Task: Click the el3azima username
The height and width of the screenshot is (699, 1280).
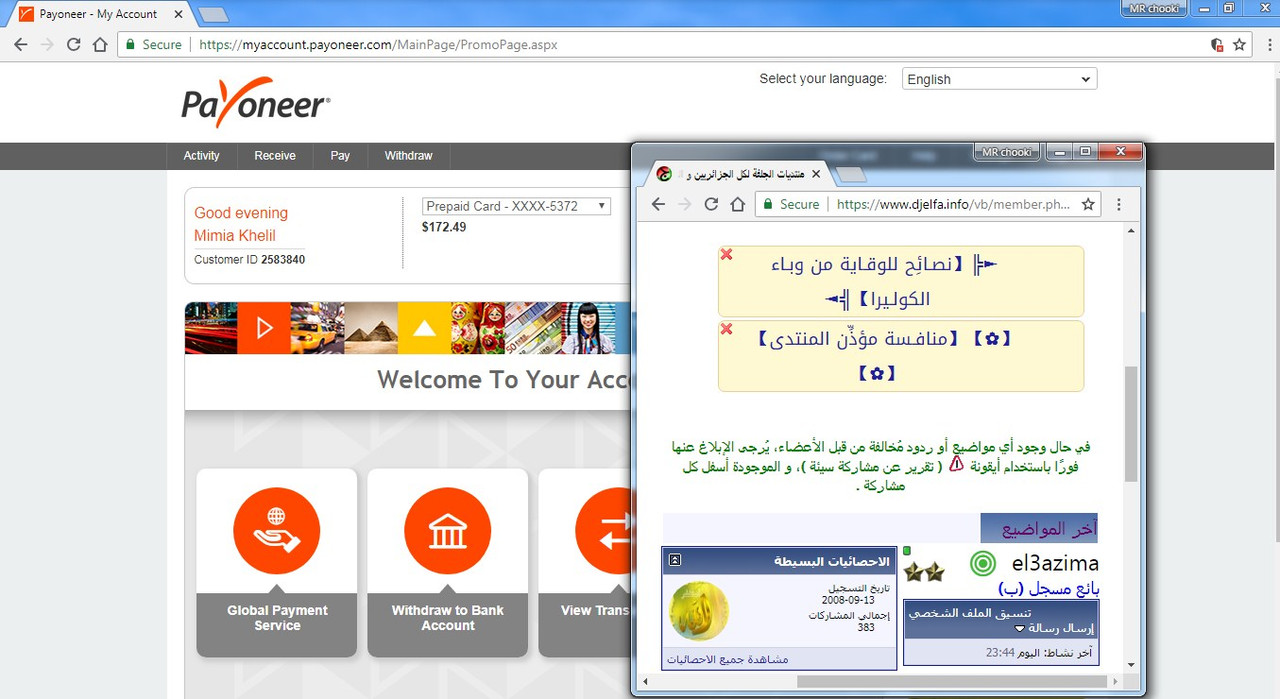Action: (1055, 564)
